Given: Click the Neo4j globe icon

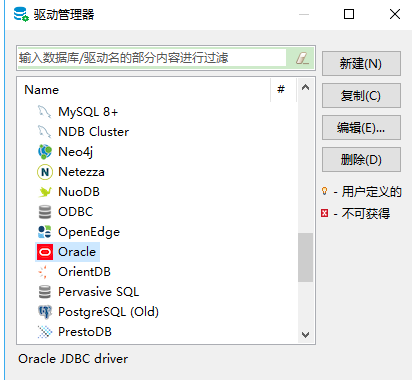Looking at the screenshot, I should [45, 152].
